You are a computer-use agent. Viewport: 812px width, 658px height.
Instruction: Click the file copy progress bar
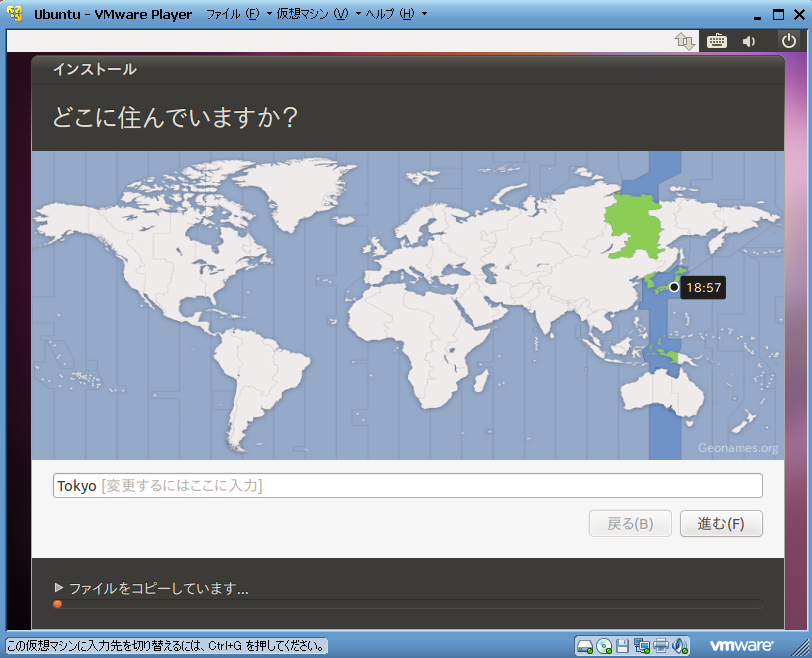[x=408, y=604]
